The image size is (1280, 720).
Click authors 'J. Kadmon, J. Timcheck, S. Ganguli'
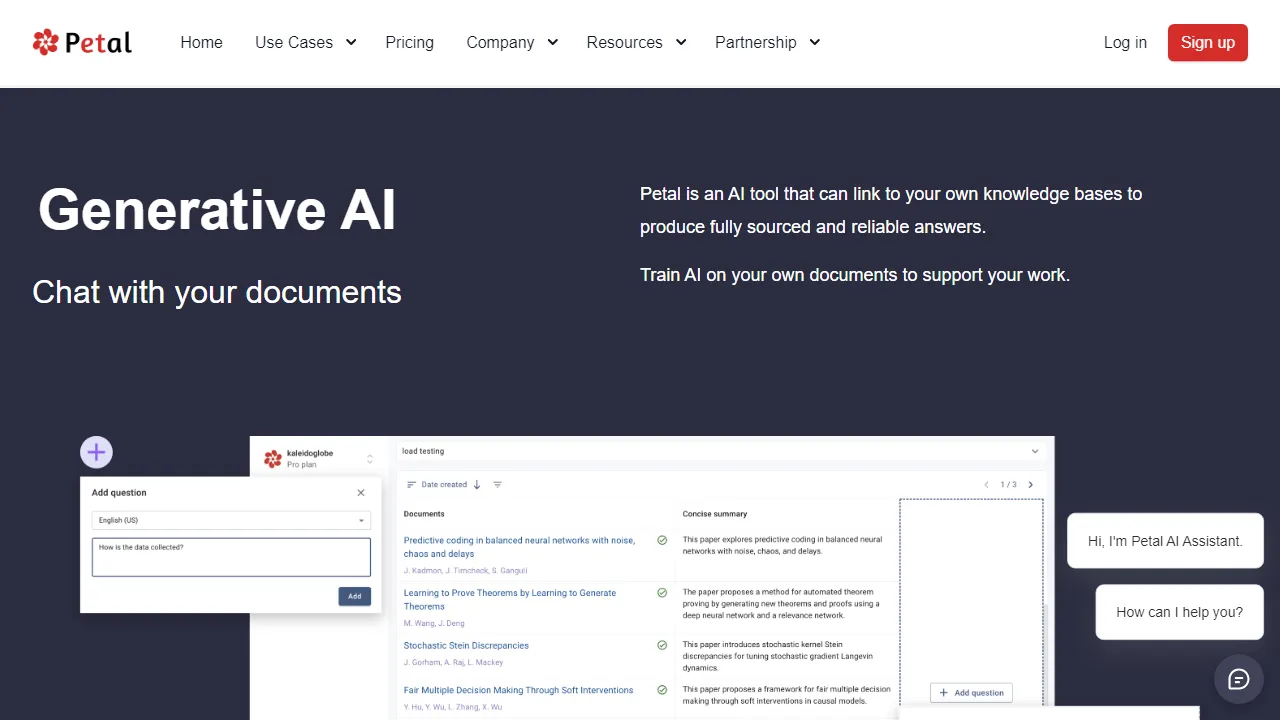[465, 571]
